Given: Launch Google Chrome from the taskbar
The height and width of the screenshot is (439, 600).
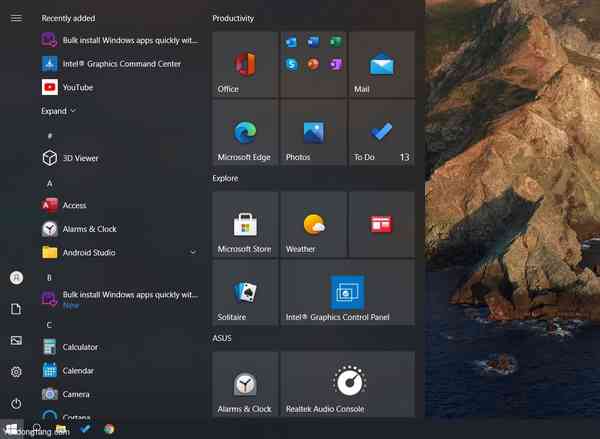Looking at the screenshot, I should (x=109, y=429).
